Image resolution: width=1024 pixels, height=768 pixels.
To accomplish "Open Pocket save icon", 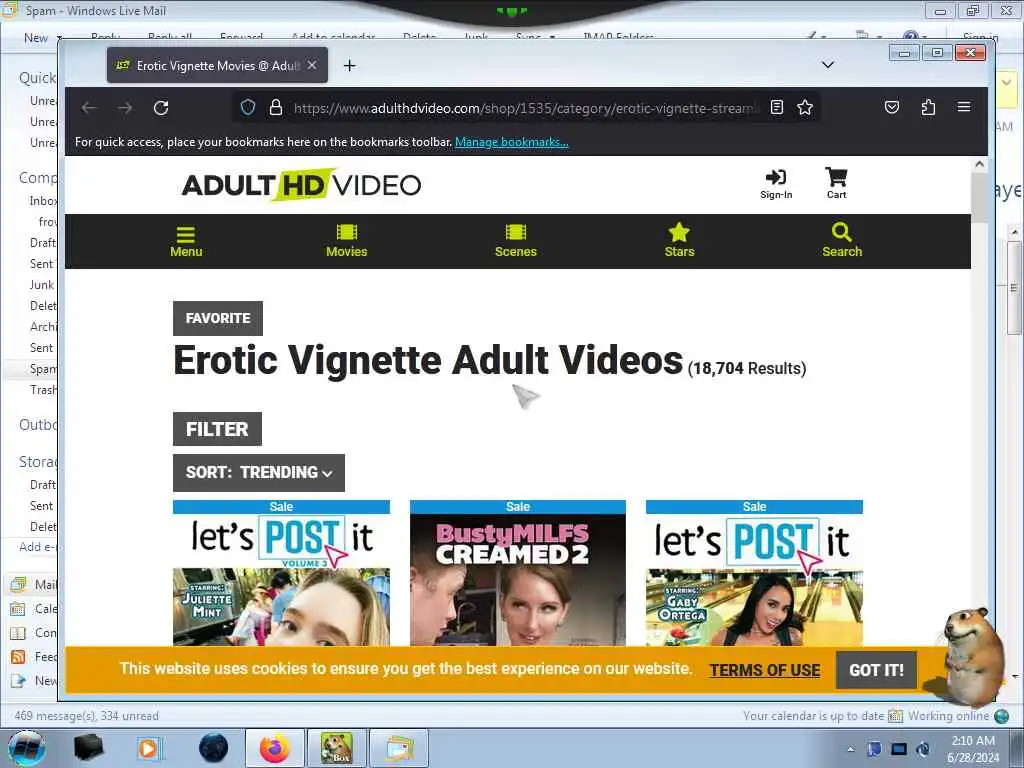I will [892, 107].
